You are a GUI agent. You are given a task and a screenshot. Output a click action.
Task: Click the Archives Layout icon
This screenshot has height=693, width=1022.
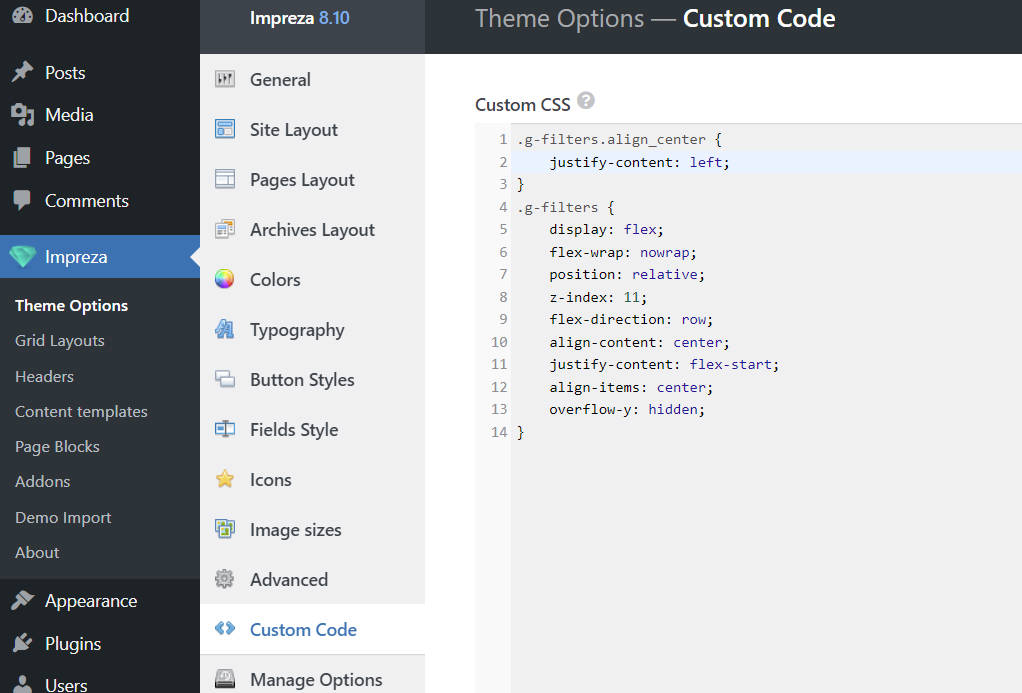pos(225,229)
